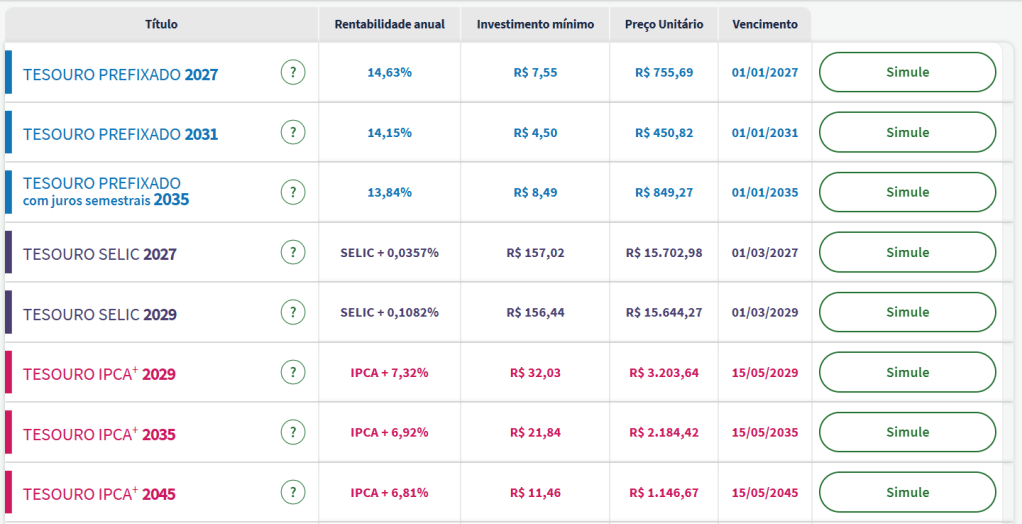1022x524 pixels.
Task: Open help icon for Tesouro IPCA+ 2045
Action: click(x=292, y=492)
